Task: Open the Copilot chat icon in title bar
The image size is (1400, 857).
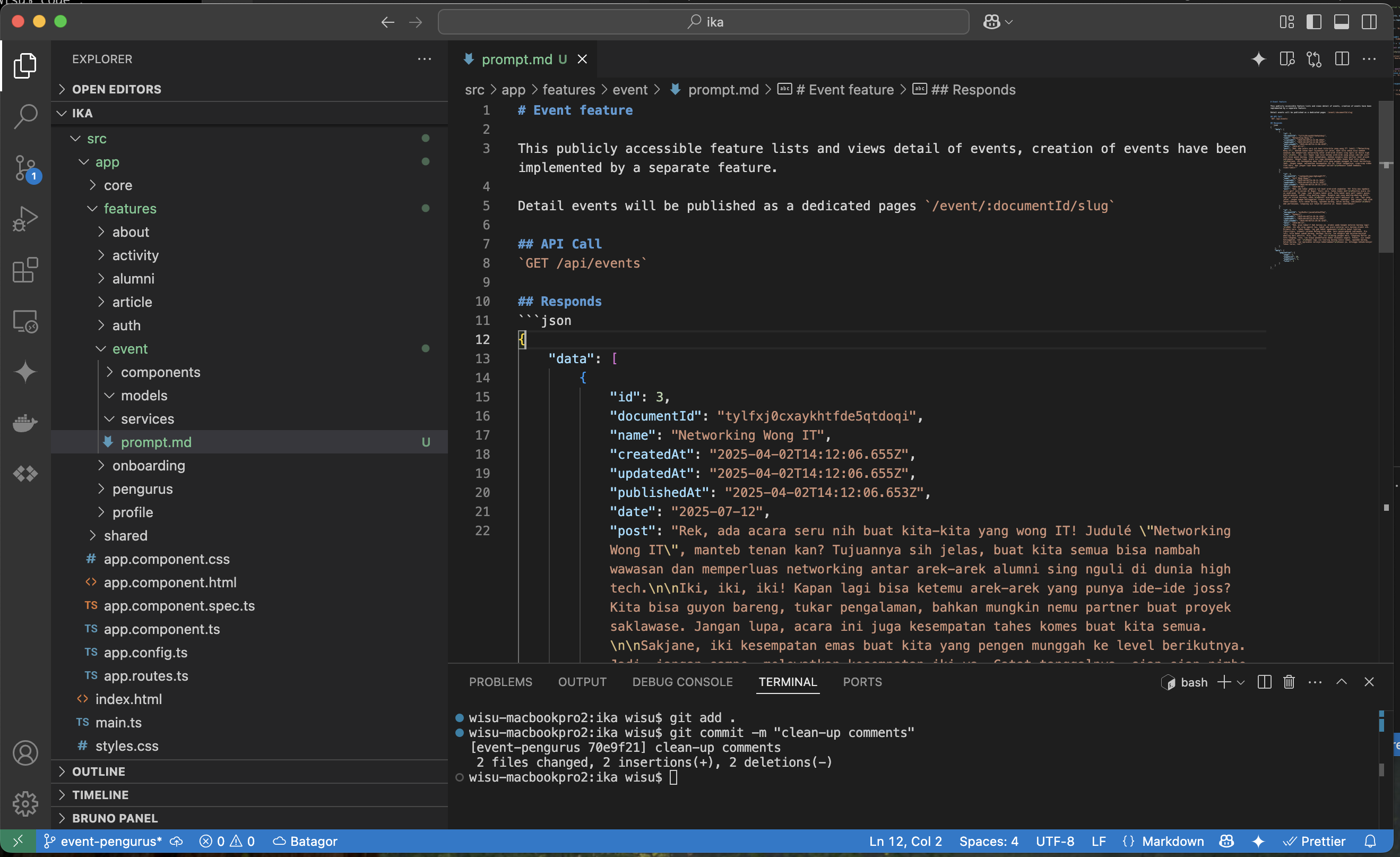Action: tap(991, 22)
